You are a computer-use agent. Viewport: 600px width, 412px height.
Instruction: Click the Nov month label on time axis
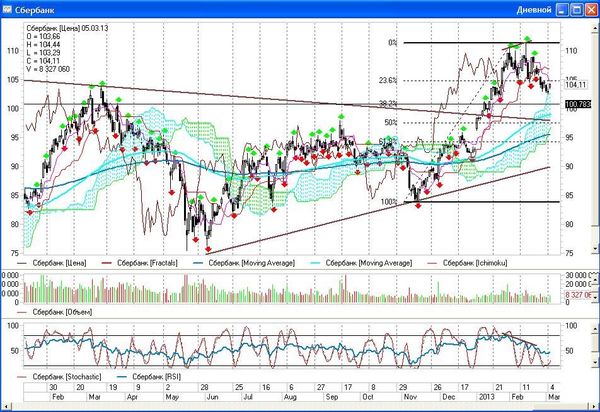coord(410,397)
